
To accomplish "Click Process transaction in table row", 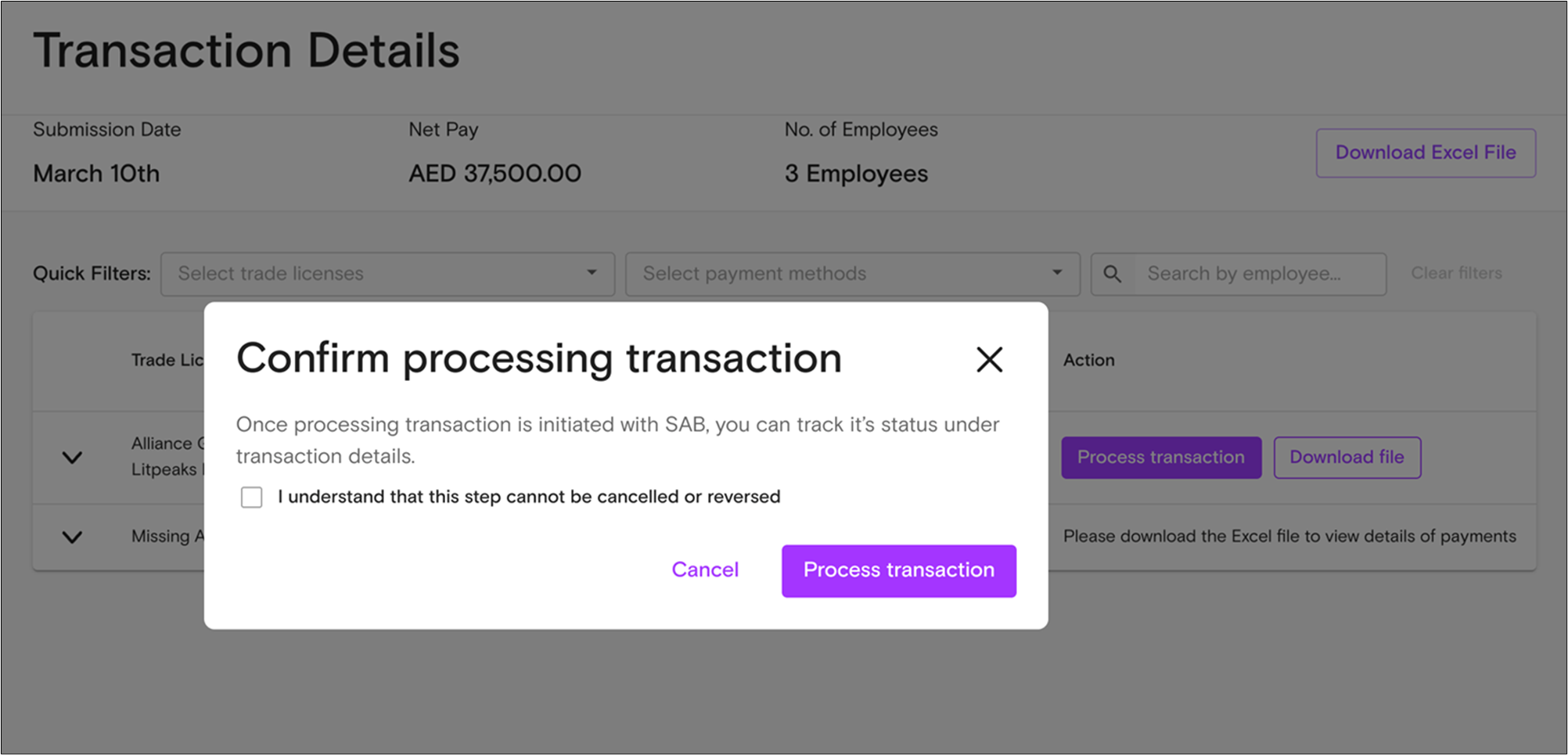I will [x=1161, y=458].
